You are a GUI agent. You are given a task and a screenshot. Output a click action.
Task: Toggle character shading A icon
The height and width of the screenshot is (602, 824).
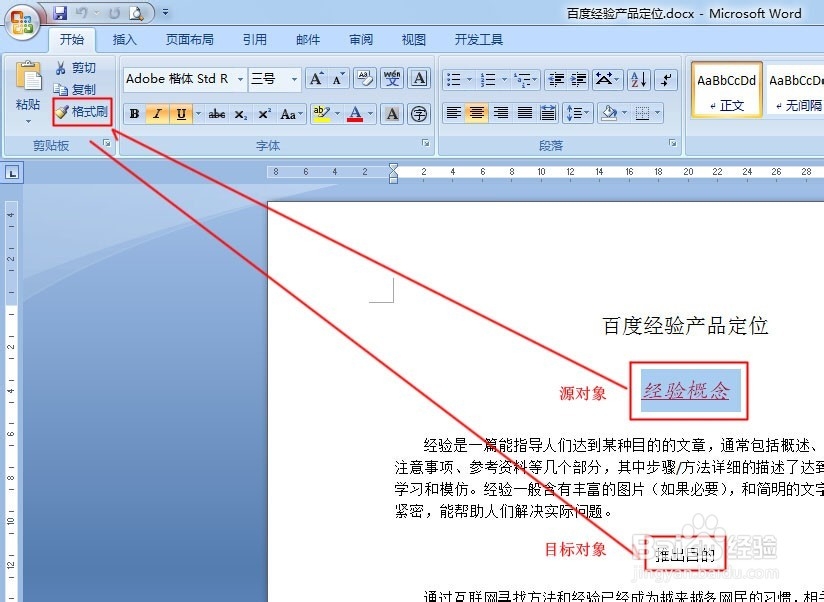[x=392, y=114]
